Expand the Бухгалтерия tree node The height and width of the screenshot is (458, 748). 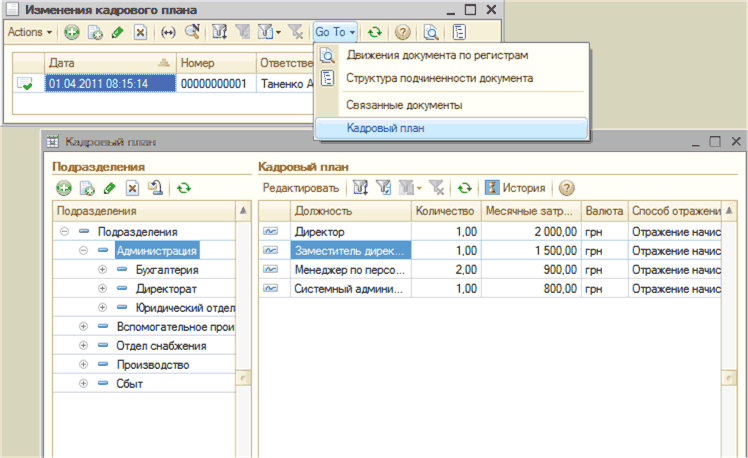point(102,270)
